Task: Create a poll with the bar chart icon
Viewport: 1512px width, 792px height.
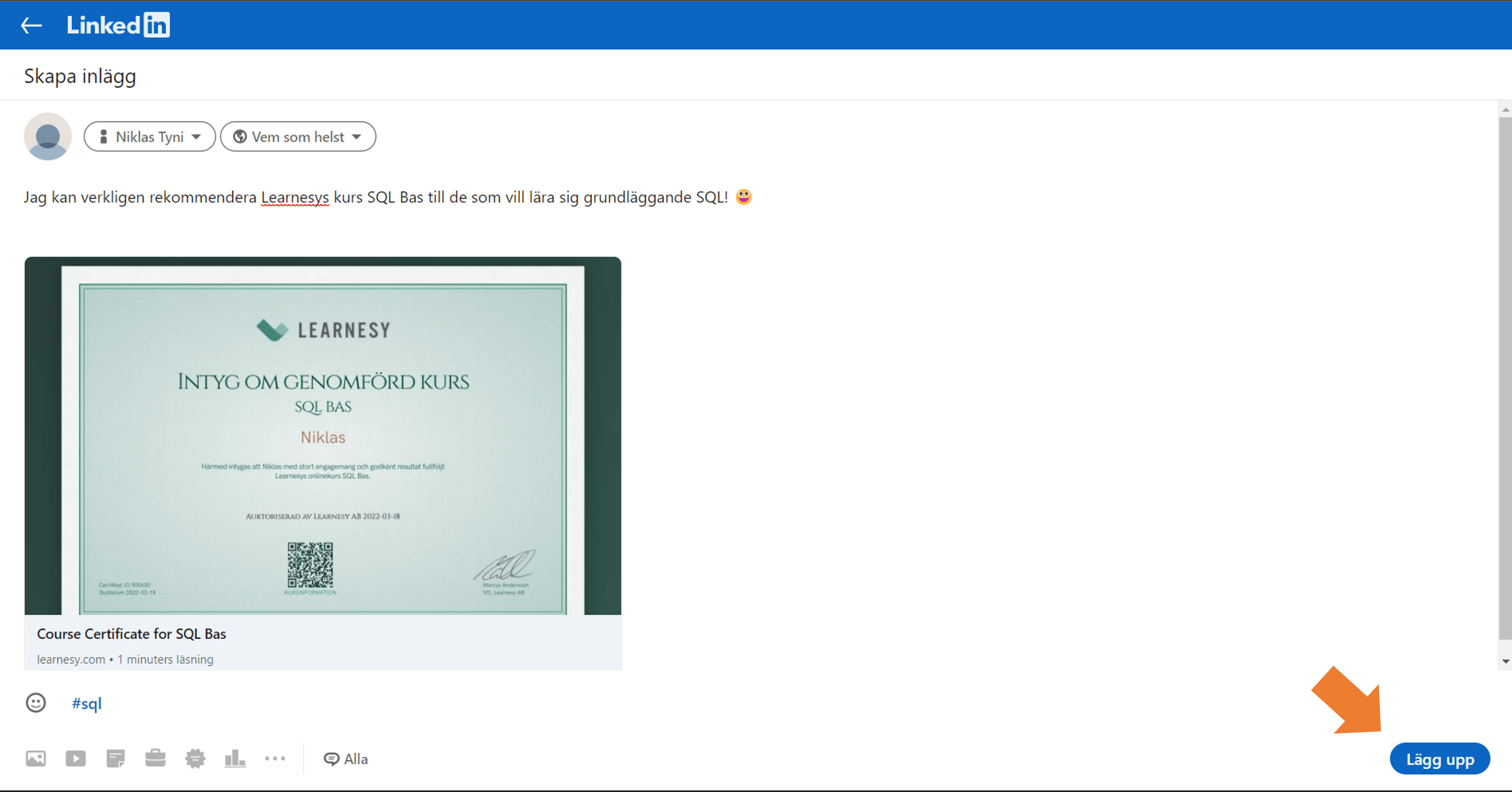Action: point(235,759)
